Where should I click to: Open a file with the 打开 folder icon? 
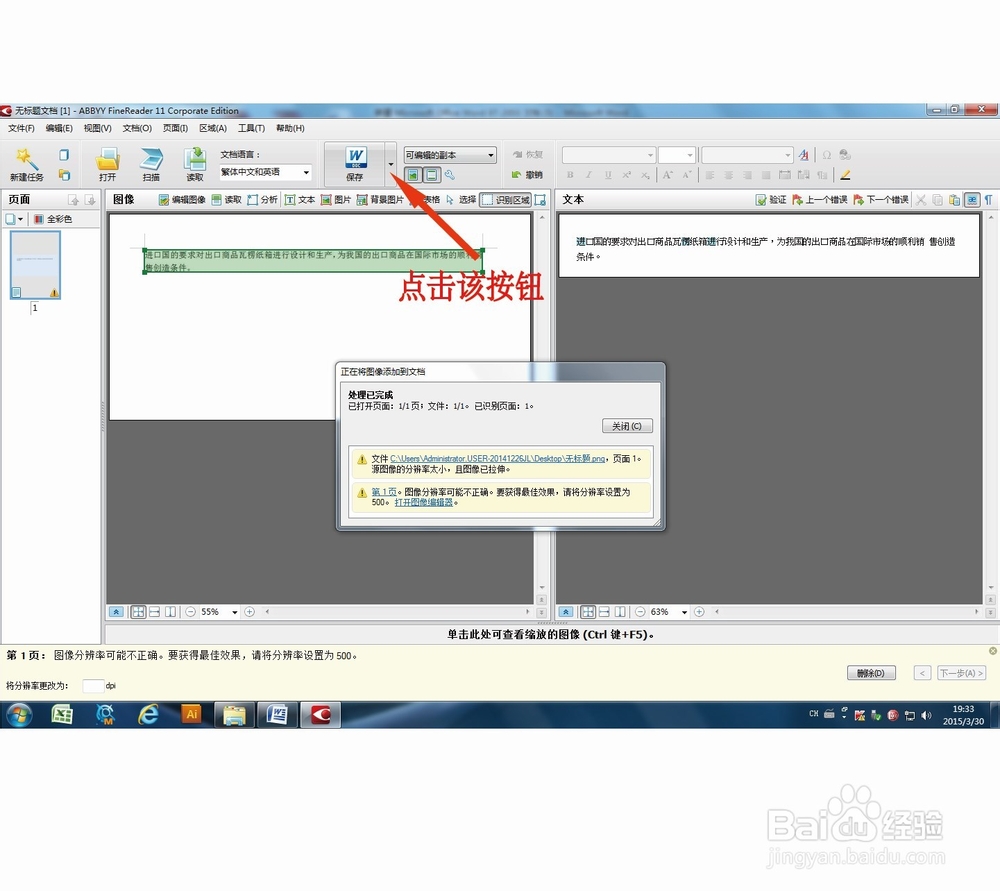click(107, 165)
